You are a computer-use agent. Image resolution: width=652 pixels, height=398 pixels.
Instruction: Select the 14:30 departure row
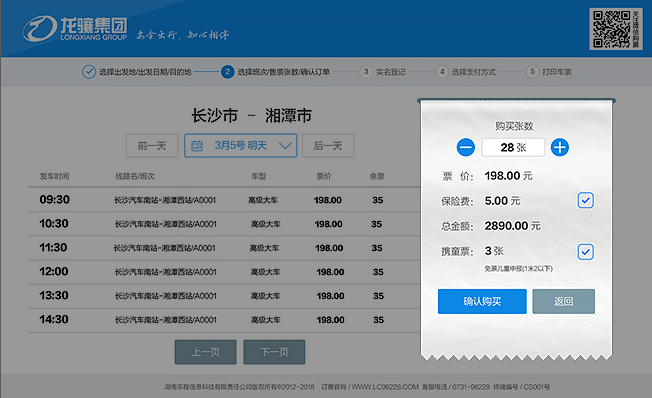[225, 320]
